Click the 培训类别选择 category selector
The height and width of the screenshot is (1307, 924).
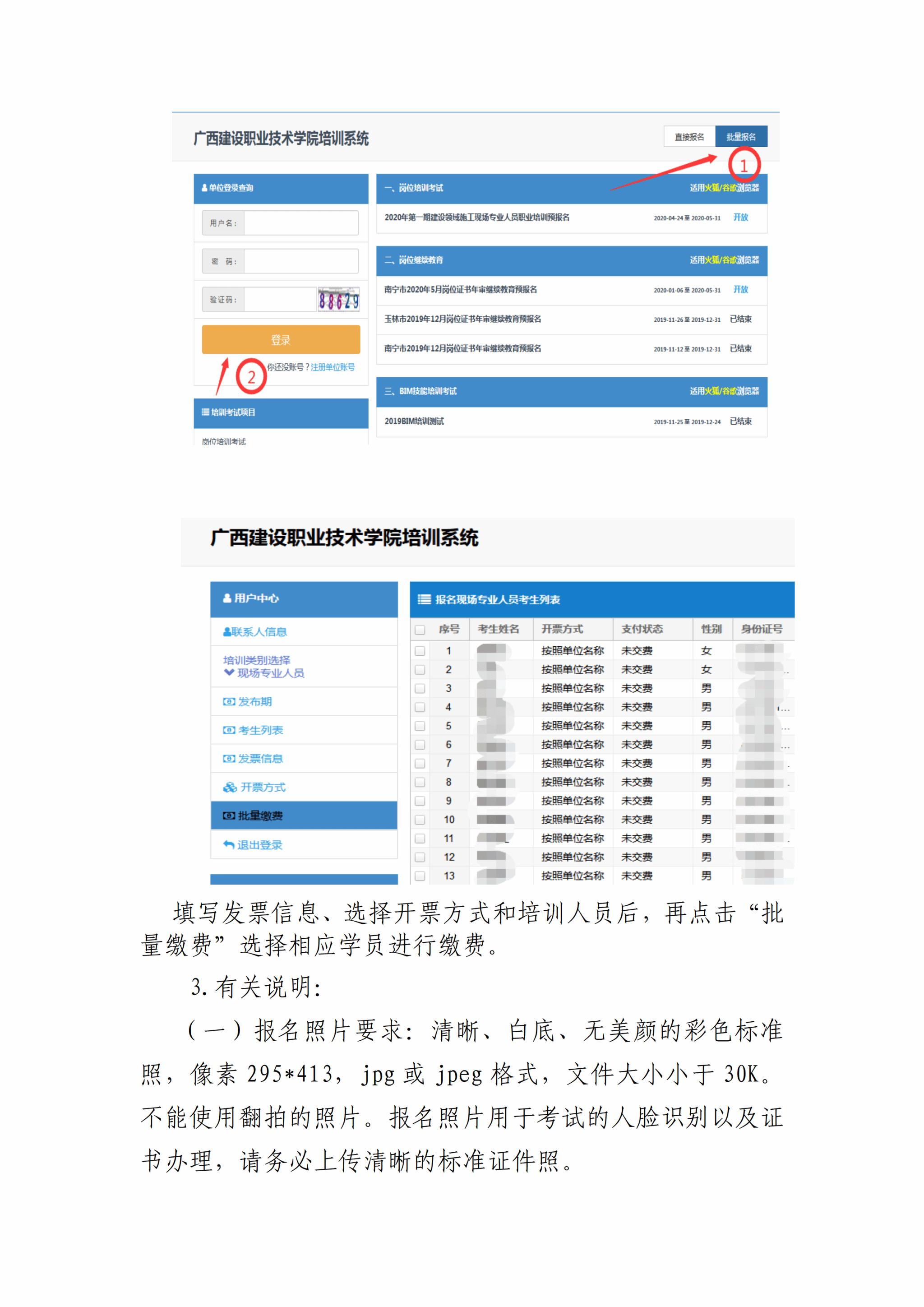257,660
